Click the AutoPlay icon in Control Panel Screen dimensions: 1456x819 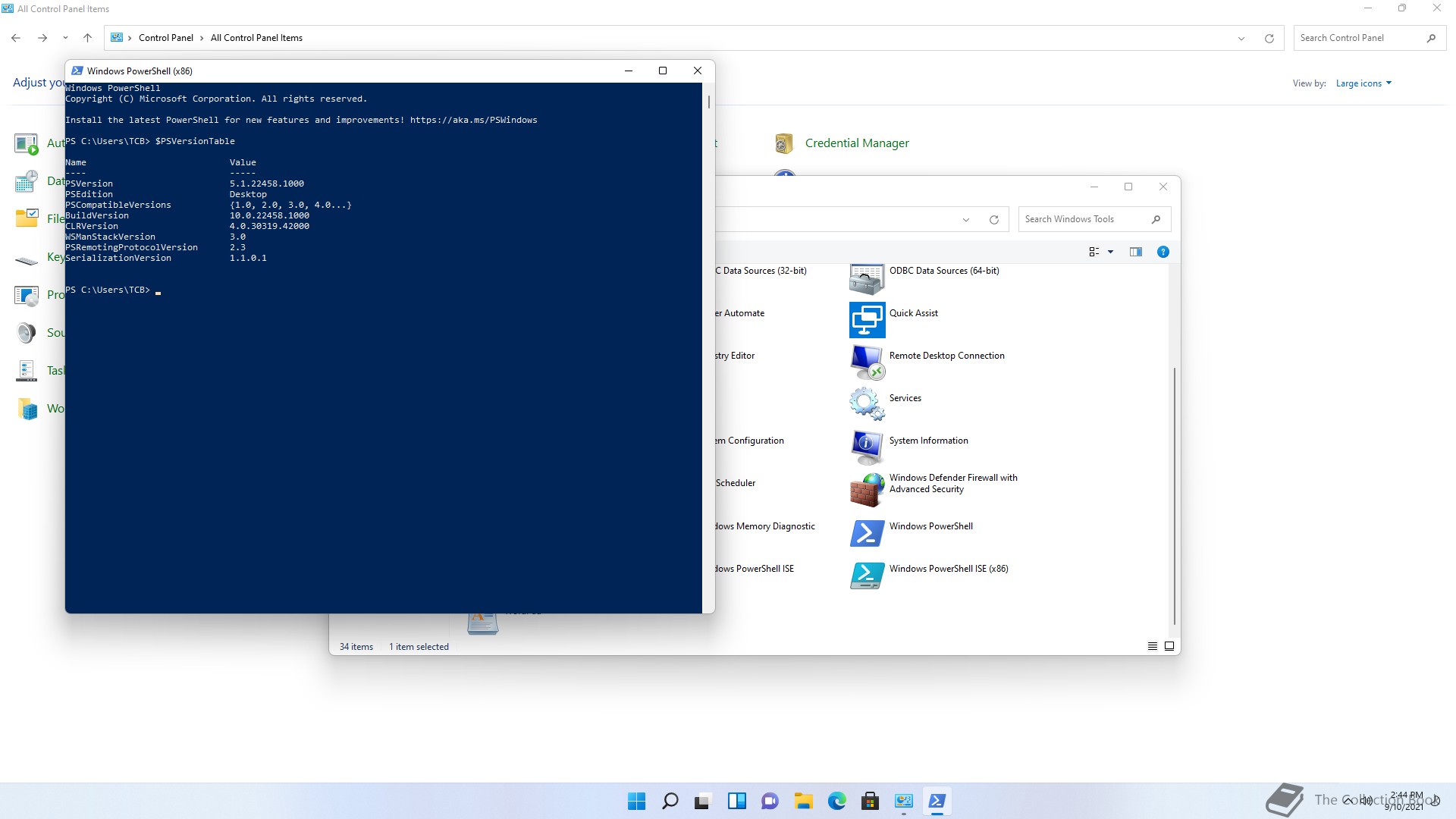27,143
